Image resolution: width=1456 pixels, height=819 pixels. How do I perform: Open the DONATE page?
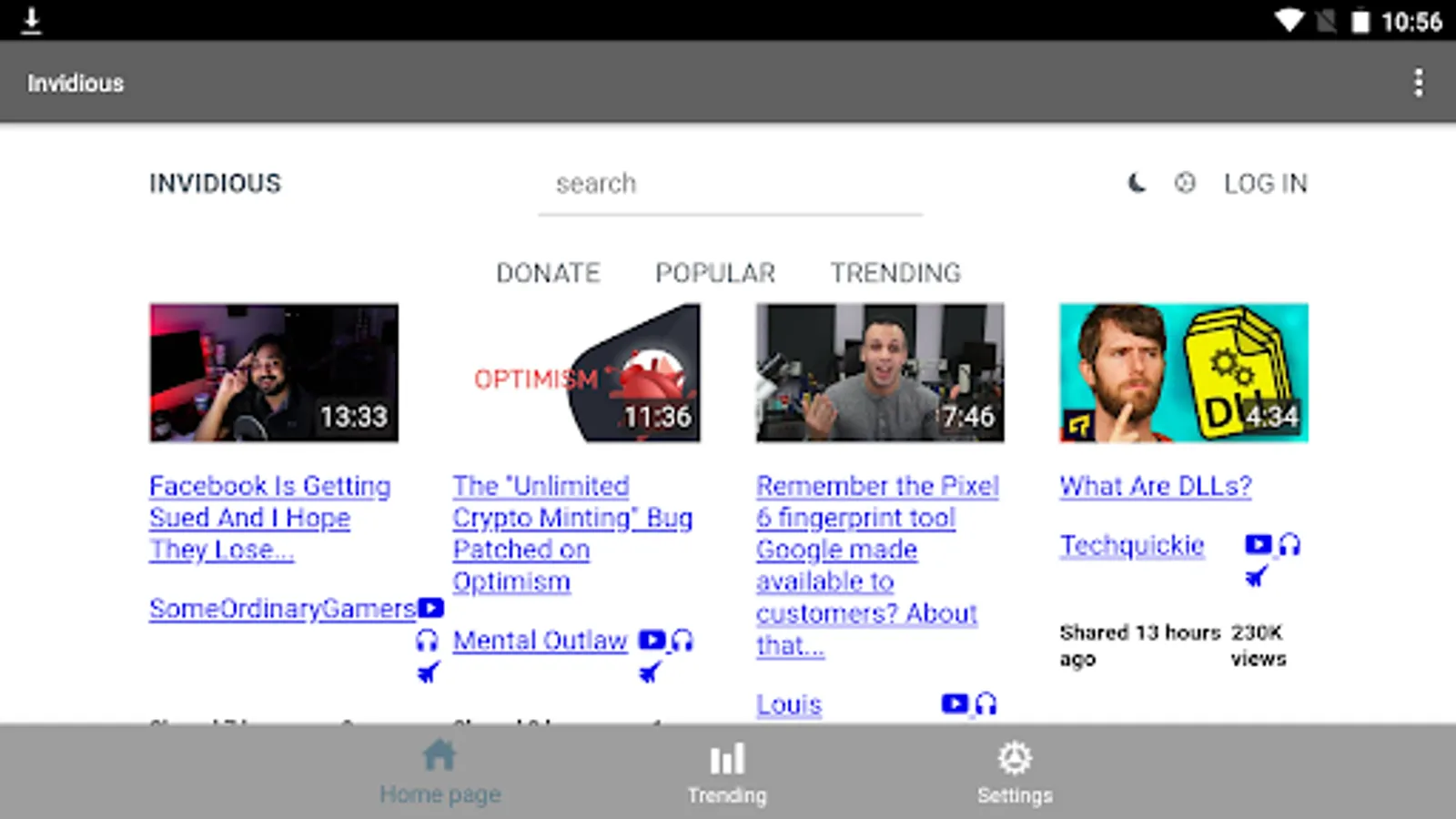pos(548,273)
